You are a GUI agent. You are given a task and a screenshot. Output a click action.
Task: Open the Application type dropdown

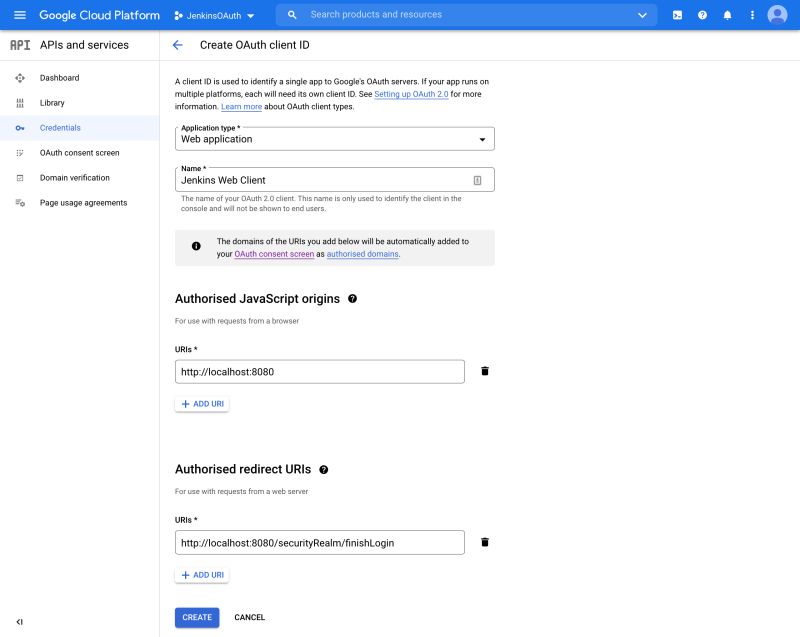tap(335, 139)
